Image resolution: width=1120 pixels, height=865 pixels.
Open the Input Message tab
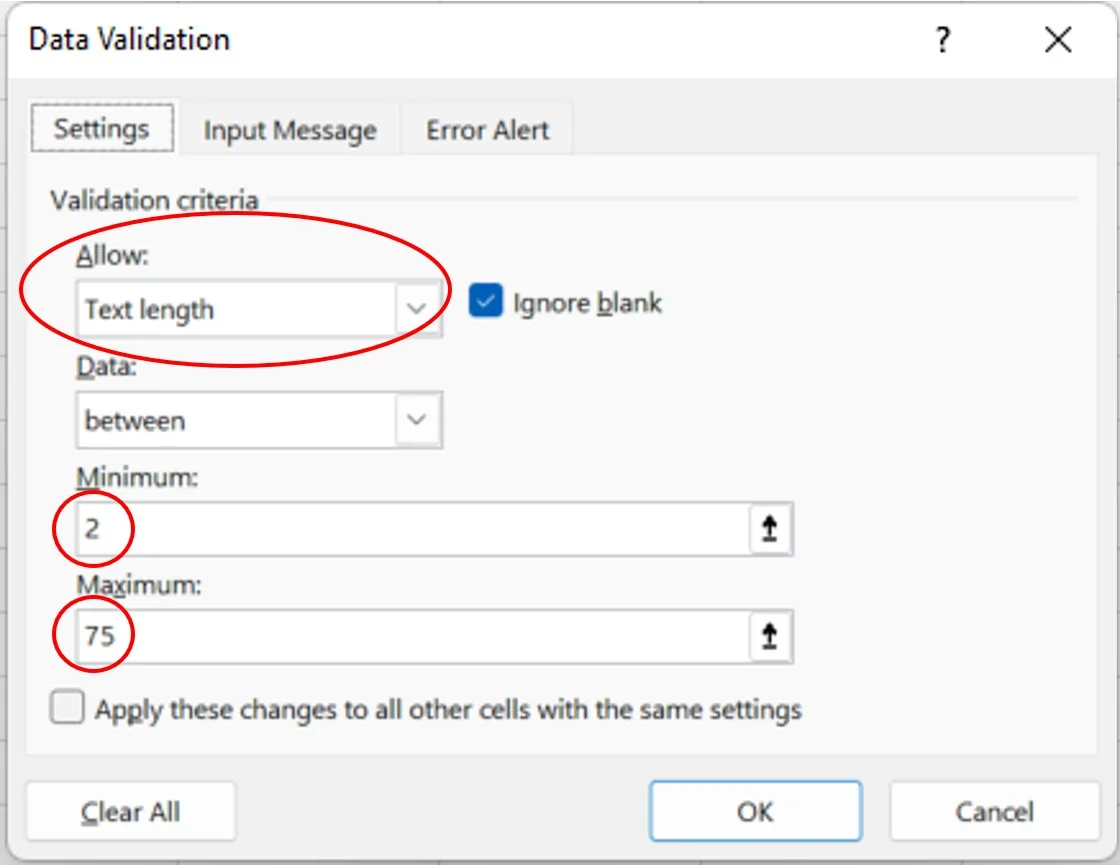point(289,130)
